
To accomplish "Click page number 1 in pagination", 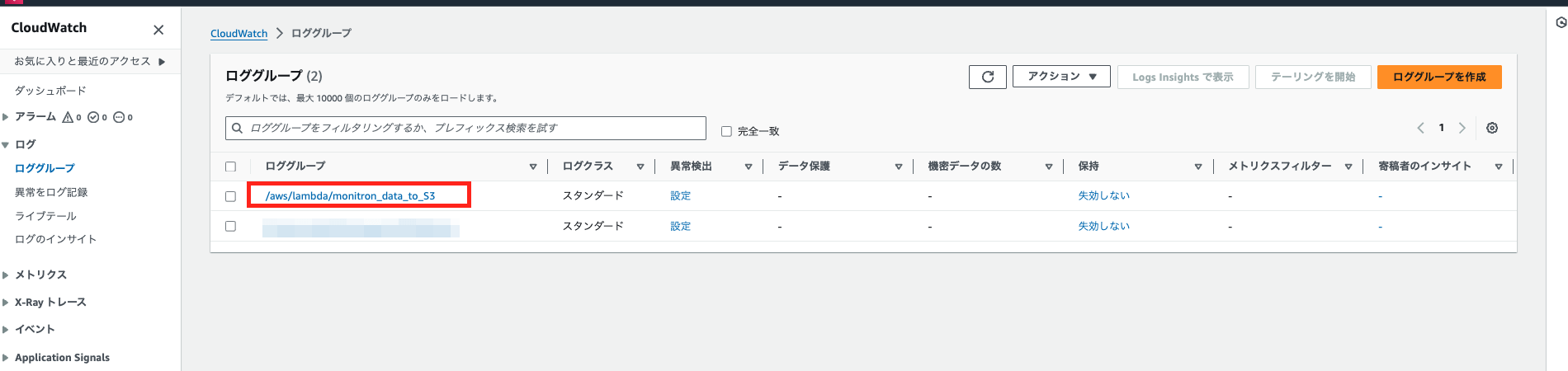I will 1442,128.
